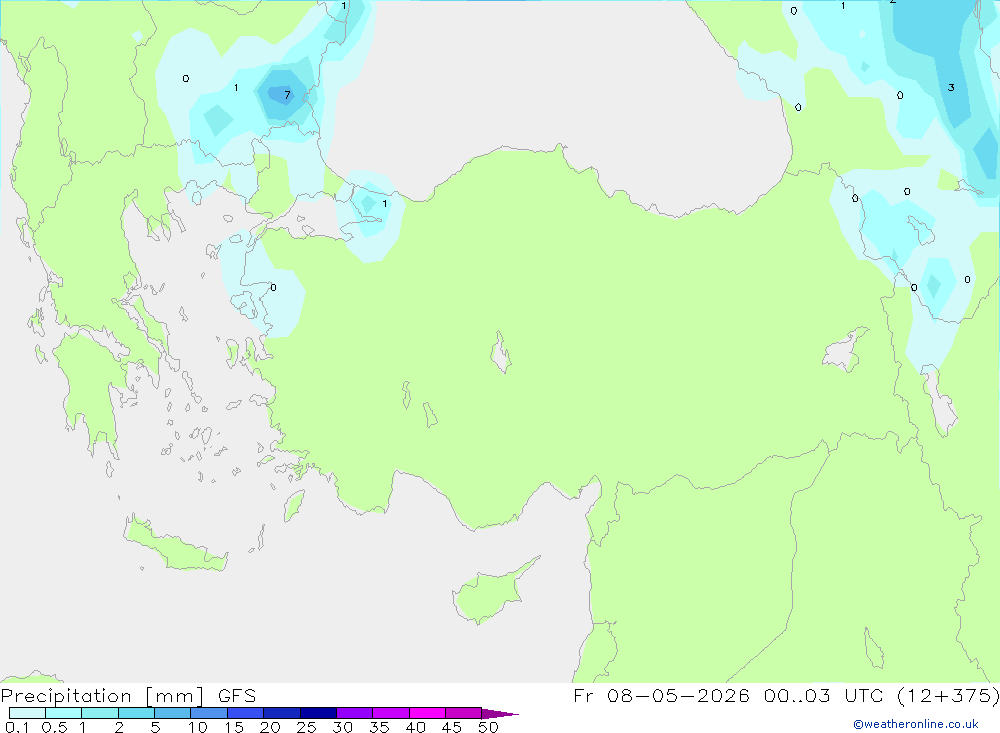This screenshot has height=733, width=1000.
Task: Click the 'Precipitation [mm]' title text
Action: [x=102, y=696]
